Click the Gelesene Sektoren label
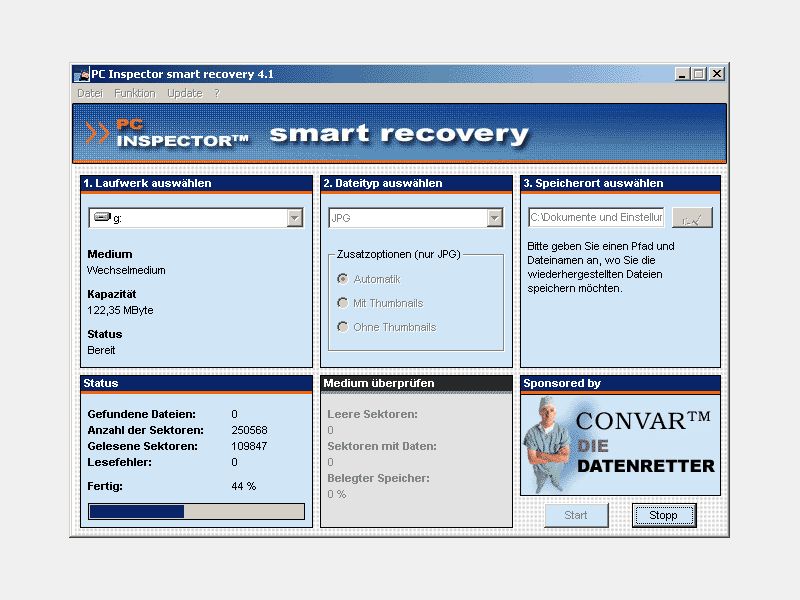 click(142, 446)
